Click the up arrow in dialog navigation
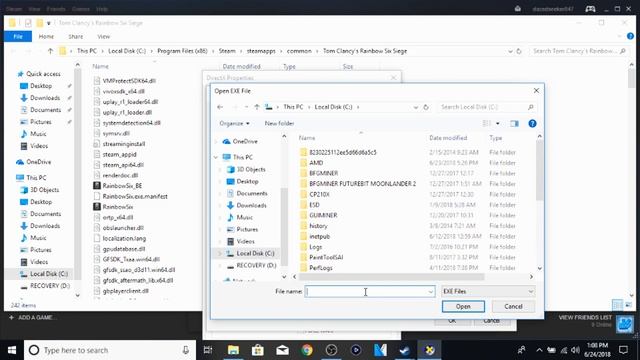640x360 pixels. tap(257, 107)
